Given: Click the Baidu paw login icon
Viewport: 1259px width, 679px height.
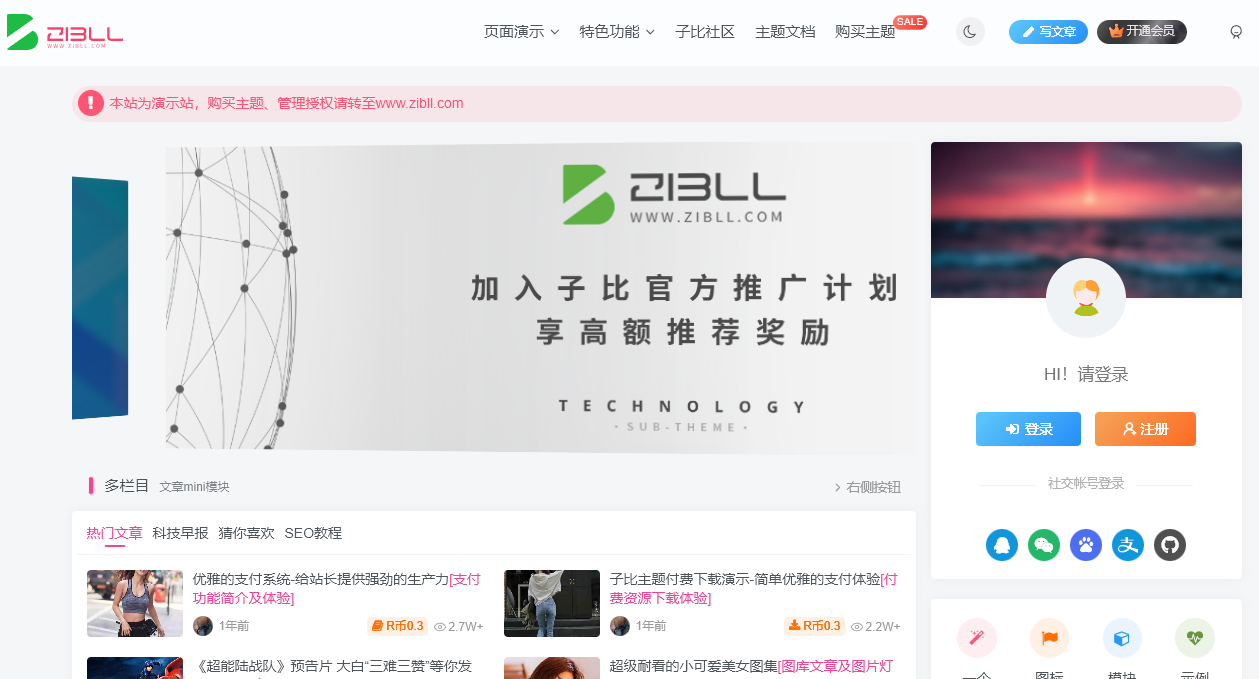Looking at the screenshot, I should click(1086, 545).
